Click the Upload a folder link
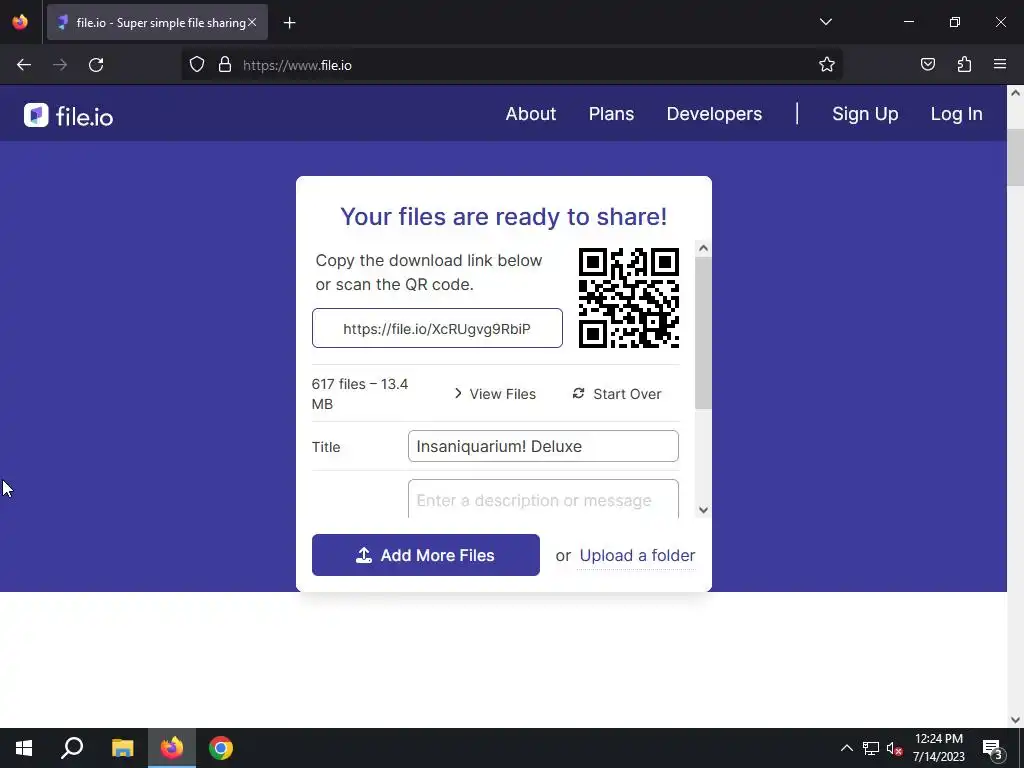The width and height of the screenshot is (1024, 768). (x=637, y=555)
